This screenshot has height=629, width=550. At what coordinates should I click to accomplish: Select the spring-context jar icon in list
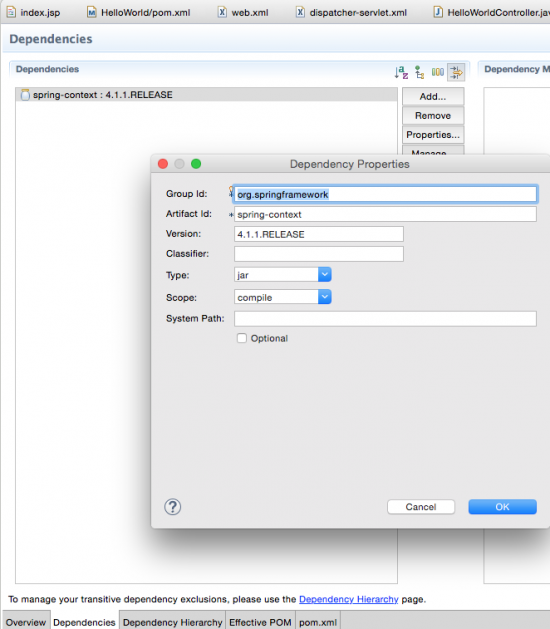coord(25,95)
